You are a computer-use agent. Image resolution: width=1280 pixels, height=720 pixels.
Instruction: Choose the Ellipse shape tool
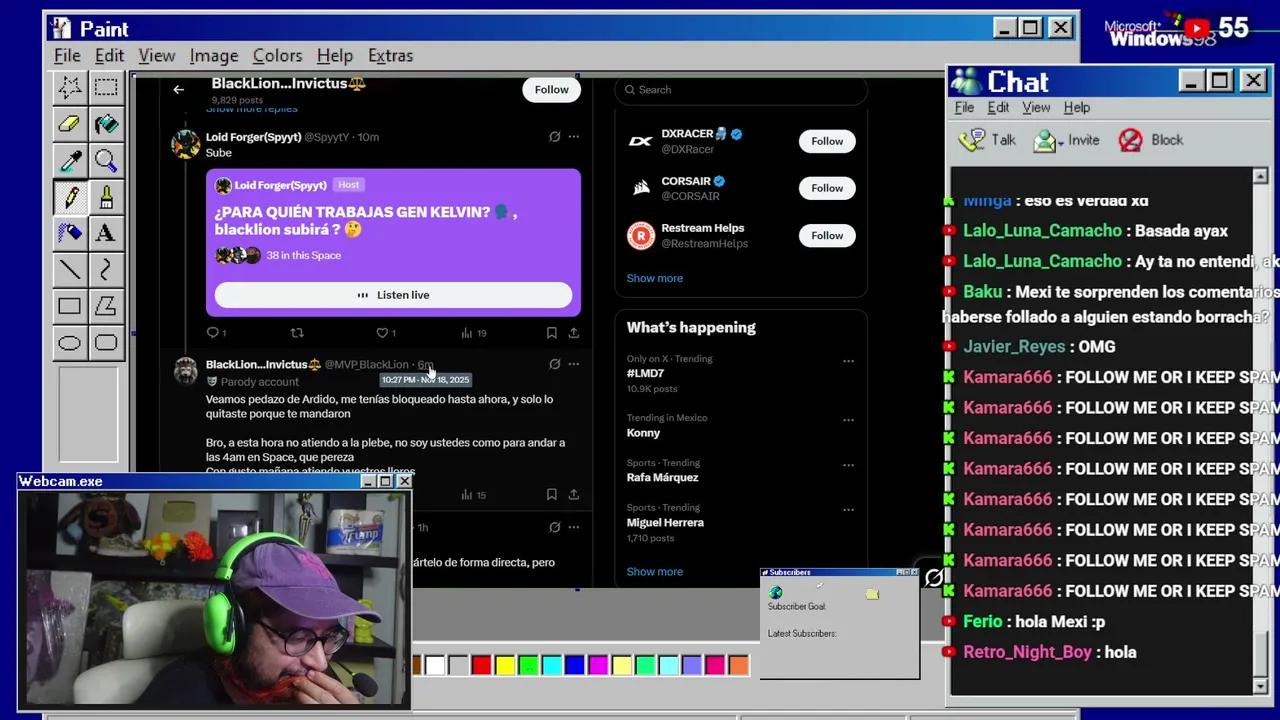[69, 343]
